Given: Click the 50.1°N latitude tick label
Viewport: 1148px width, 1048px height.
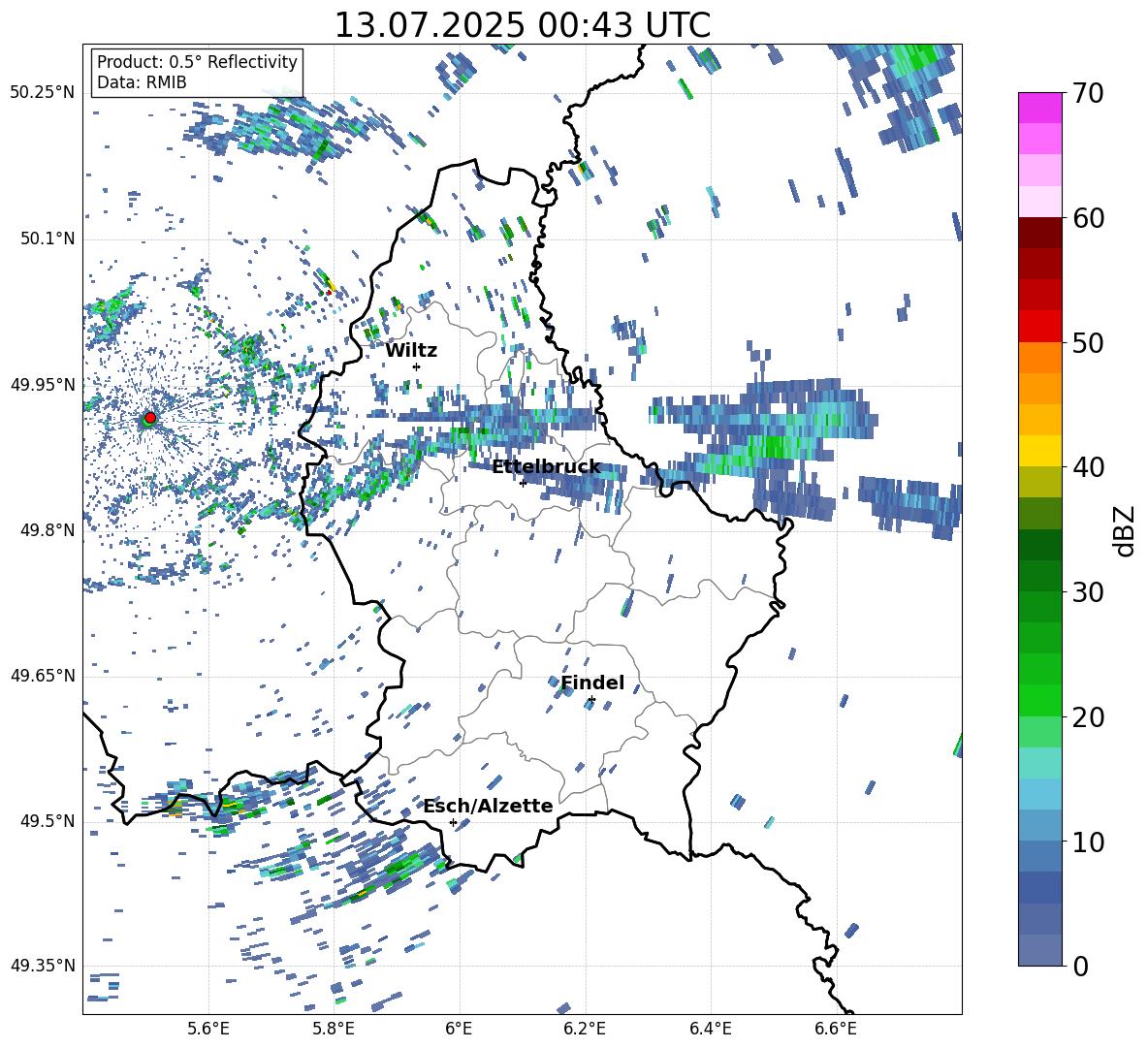Looking at the screenshot, I should tap(47, 238).
